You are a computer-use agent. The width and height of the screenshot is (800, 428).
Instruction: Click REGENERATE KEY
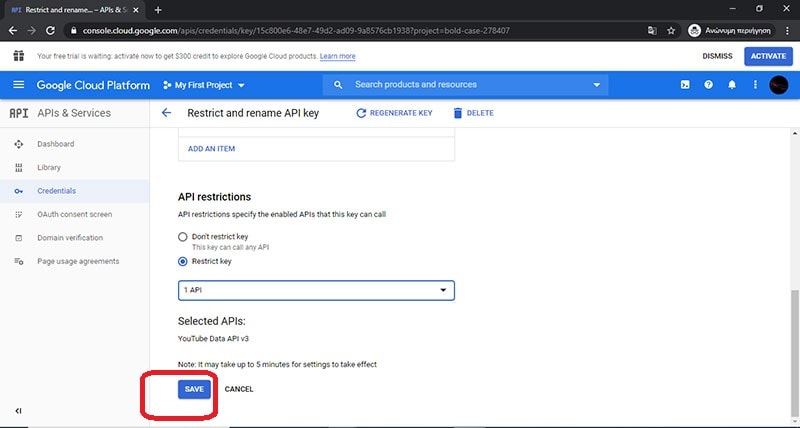pos(394,113)
